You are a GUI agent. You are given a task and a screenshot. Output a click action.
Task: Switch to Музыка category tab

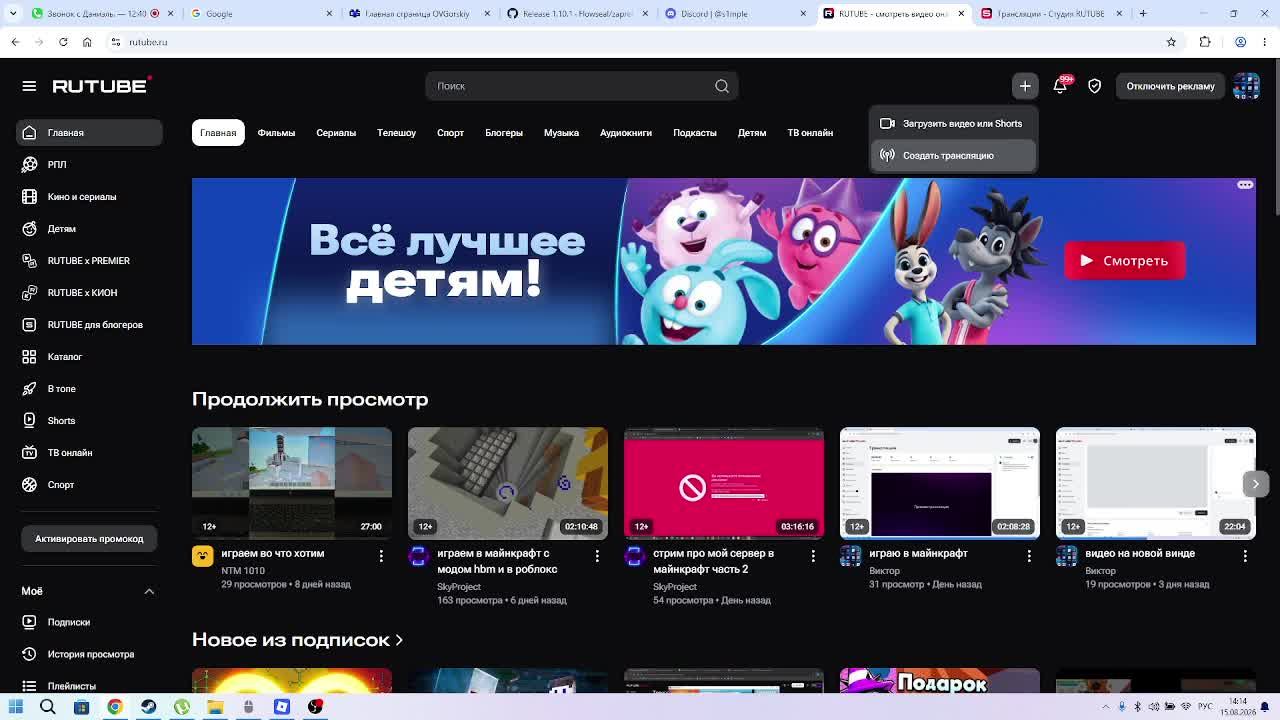[x=561, y=133]
